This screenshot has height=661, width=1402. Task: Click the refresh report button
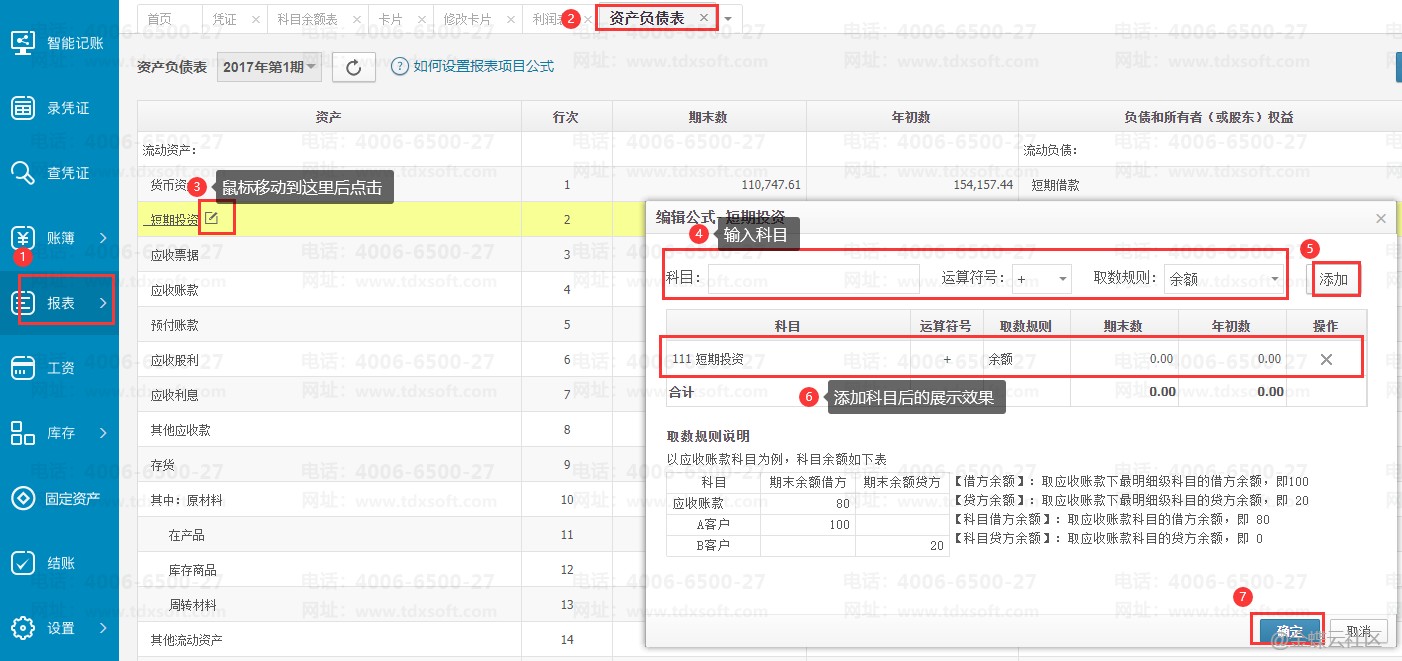[353, 67]
